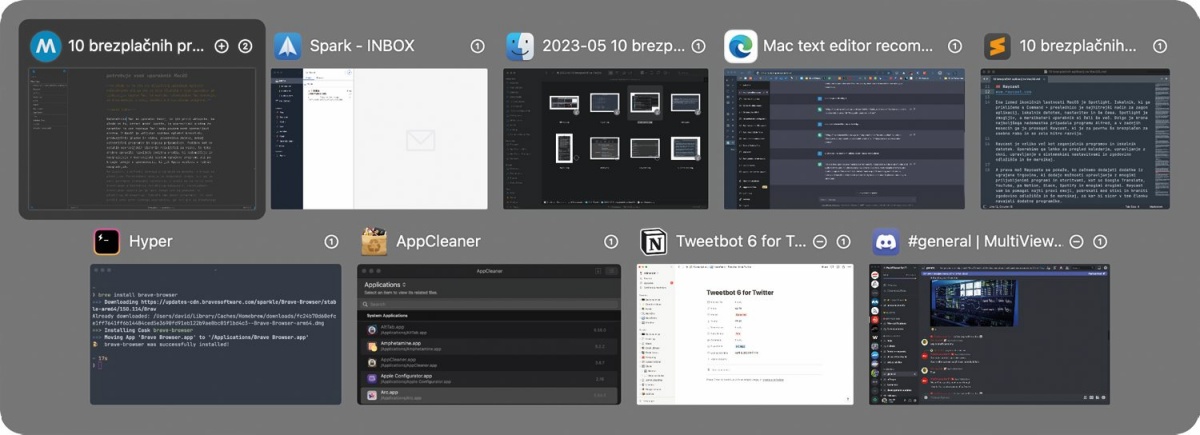Image resolution: width=1200 pixels, height=435 pixels.
Task: Click the AppCleaner app icon
Action: click(x=375, y=242)
